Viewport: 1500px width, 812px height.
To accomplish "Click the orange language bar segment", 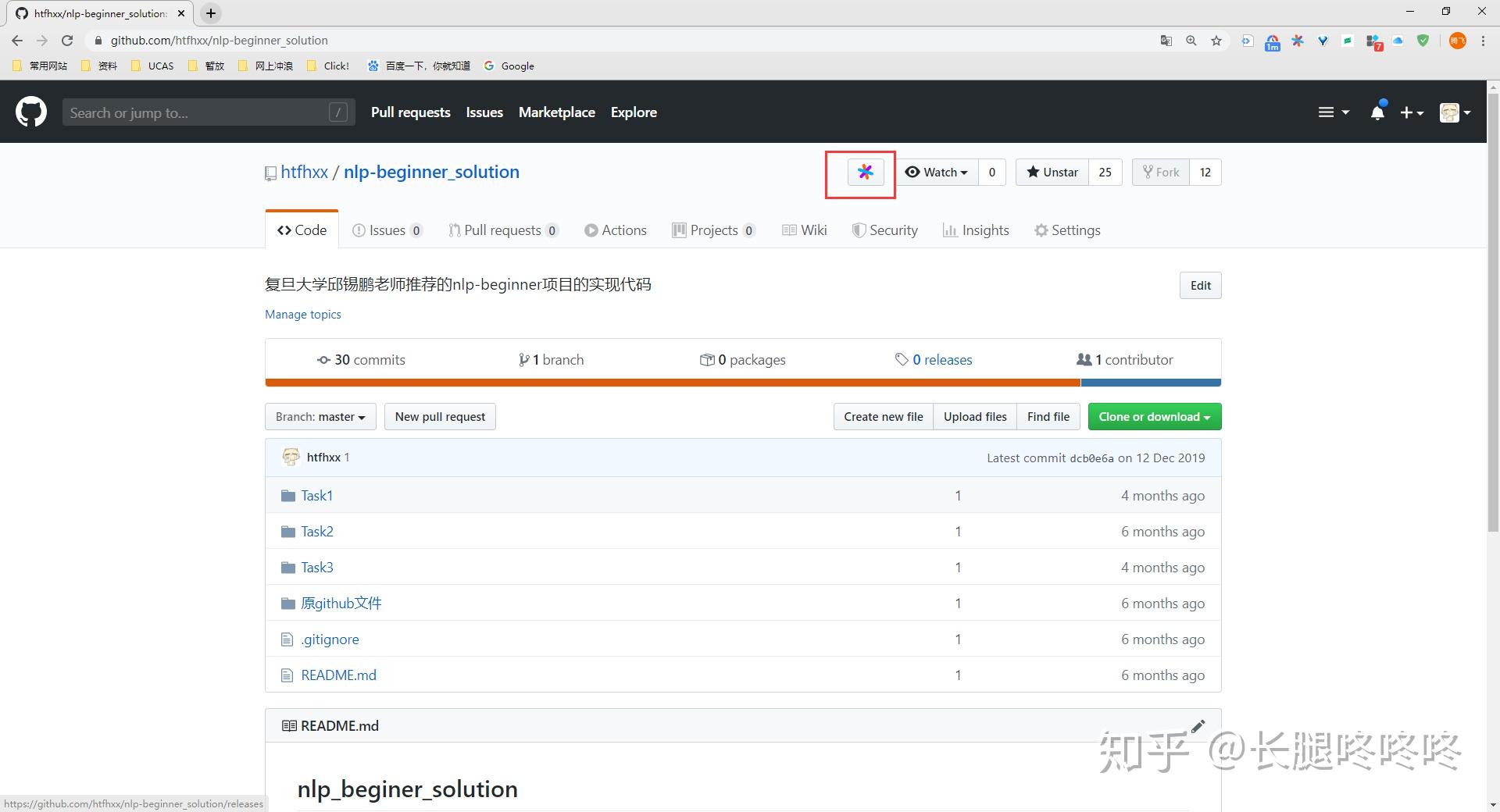I will click(673, 383).
